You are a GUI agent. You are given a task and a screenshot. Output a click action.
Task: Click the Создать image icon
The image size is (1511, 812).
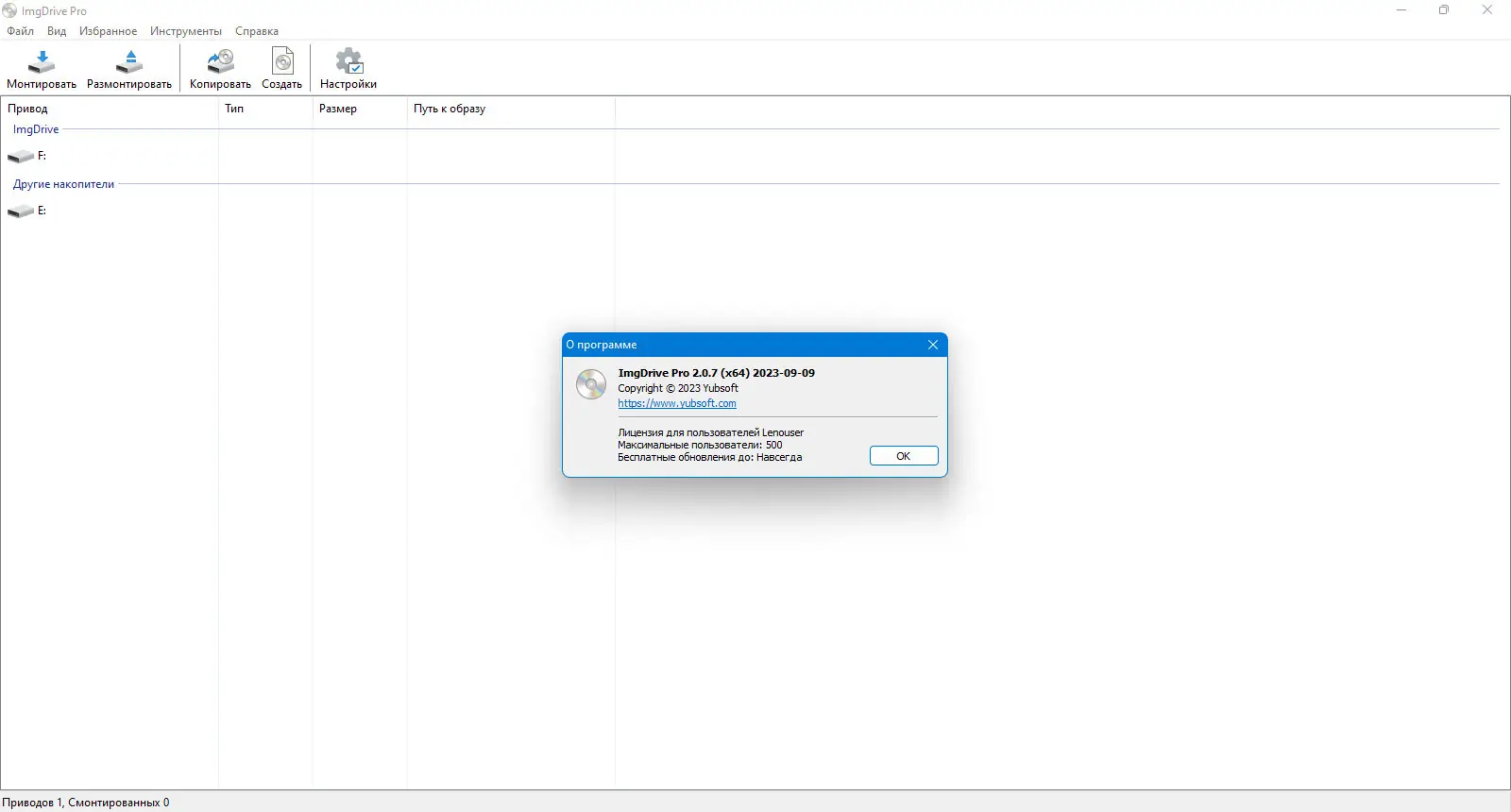click(x=282, y=62)
